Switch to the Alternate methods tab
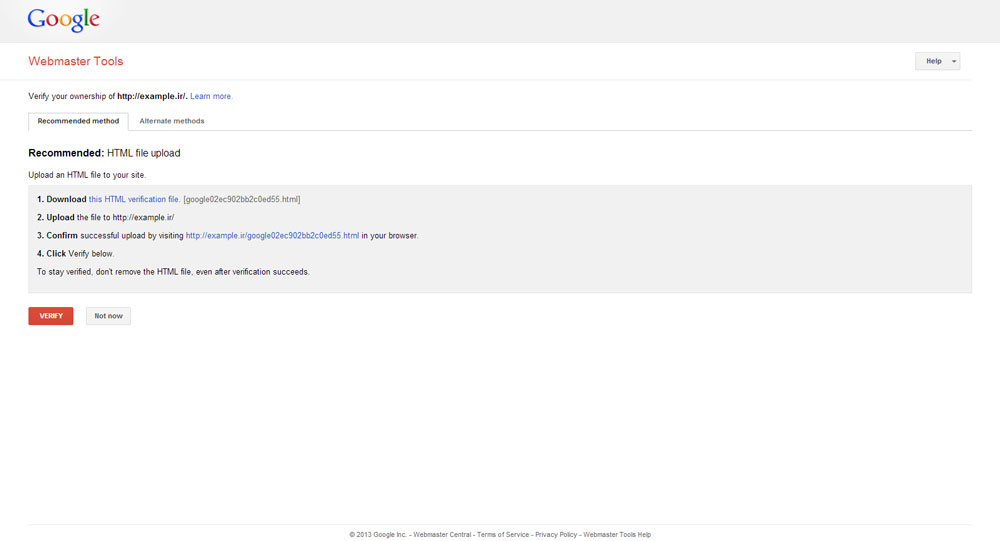Image resolution: width=1000 pixels, height=541 pixels. click(172, 121)
